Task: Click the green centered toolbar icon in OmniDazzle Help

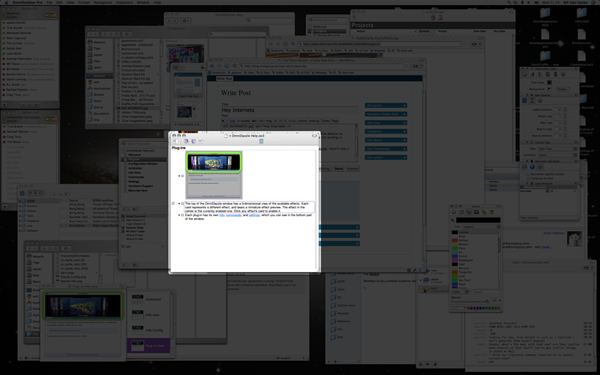Action: click(x=261, y=142)
